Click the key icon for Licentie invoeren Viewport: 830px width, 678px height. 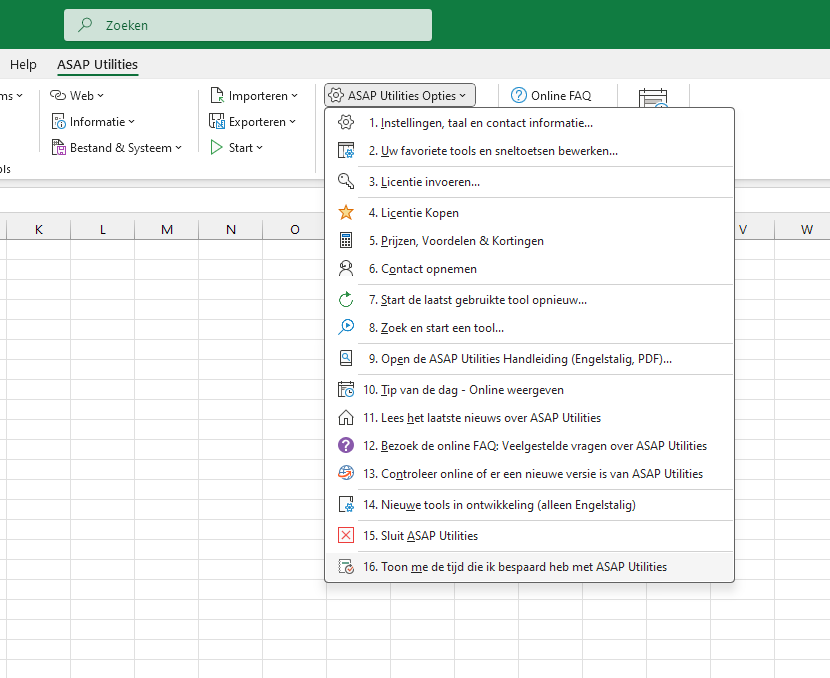click(x=346, y=181)
